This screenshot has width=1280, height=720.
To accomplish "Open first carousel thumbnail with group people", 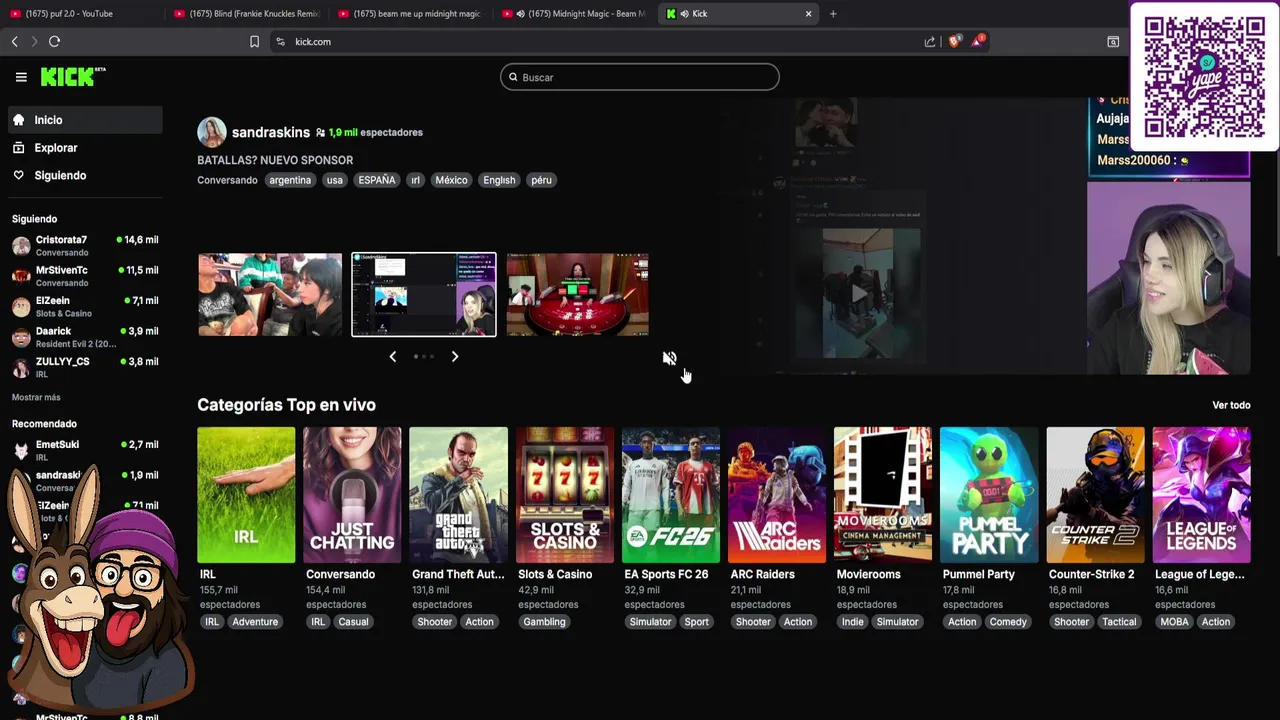I will click(270, 294).
